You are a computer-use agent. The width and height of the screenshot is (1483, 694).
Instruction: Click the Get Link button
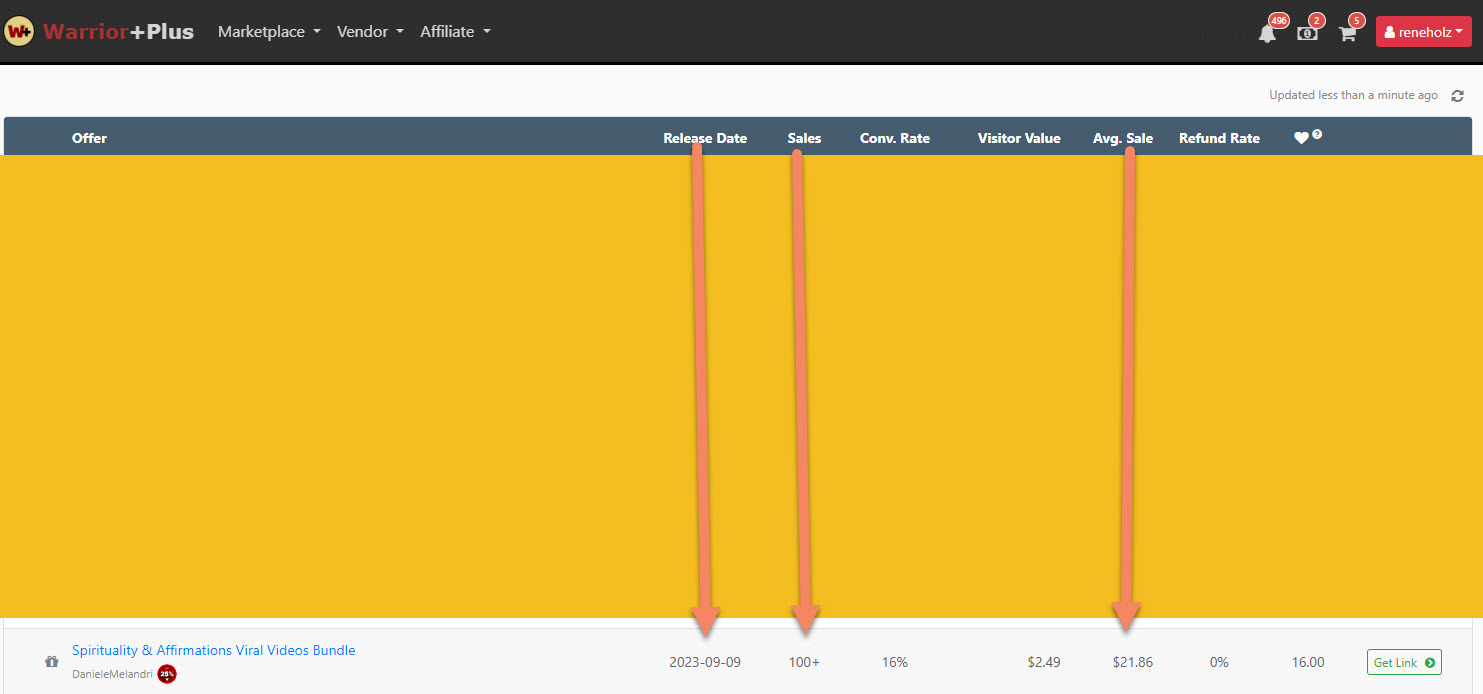click(x=1404, y=662)
